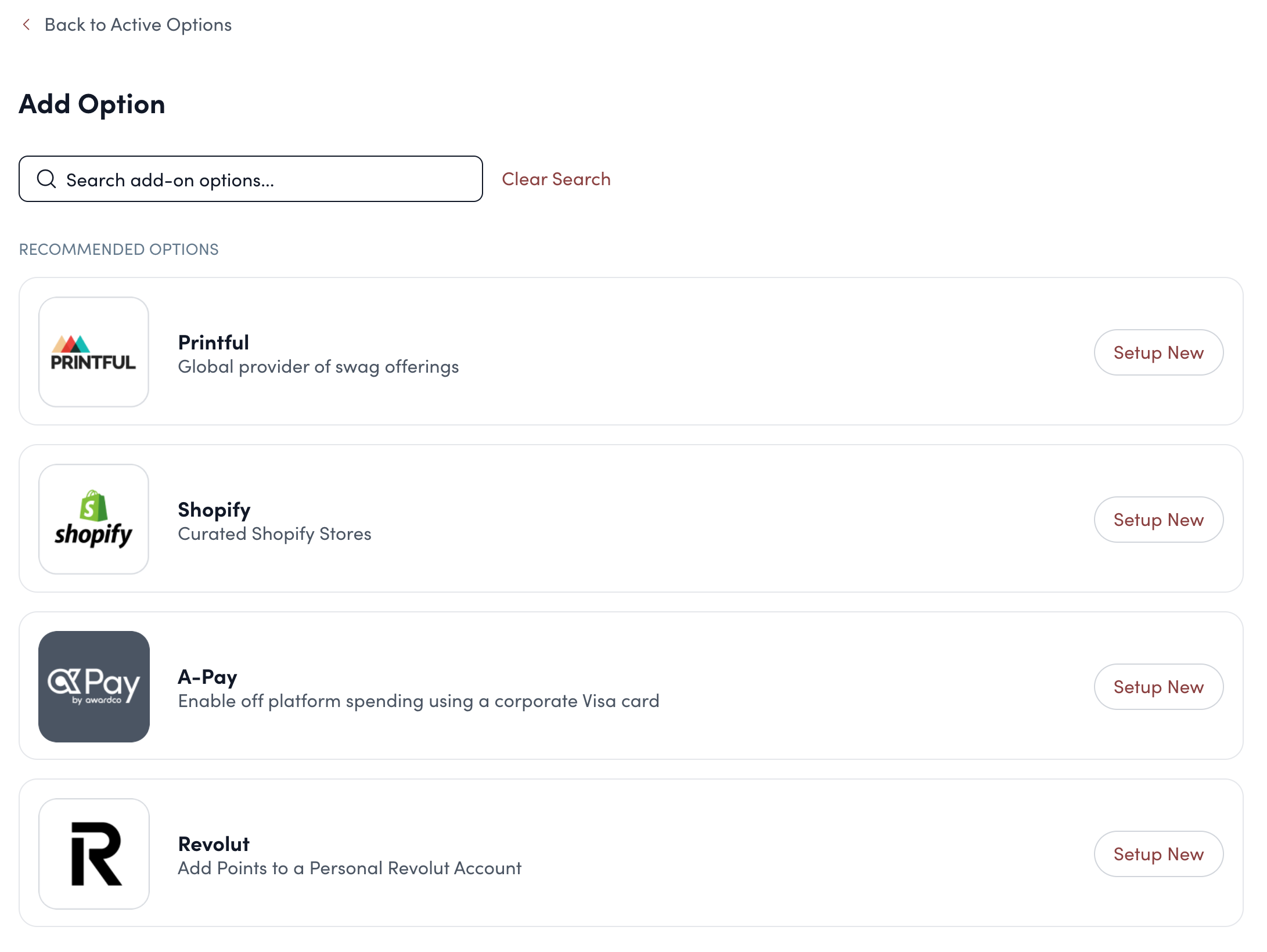
Task: Click the Recommended Options section label
Action: [118, 249]
